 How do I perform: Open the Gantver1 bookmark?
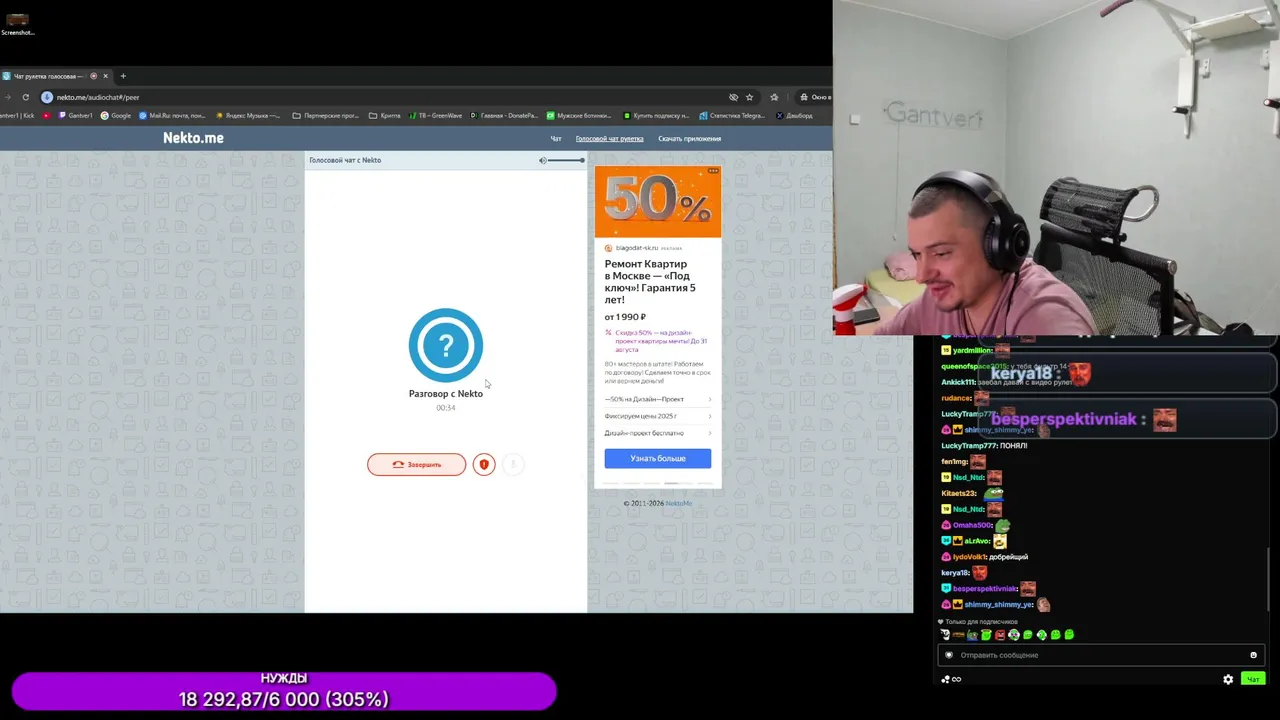[x=76, y=116]
